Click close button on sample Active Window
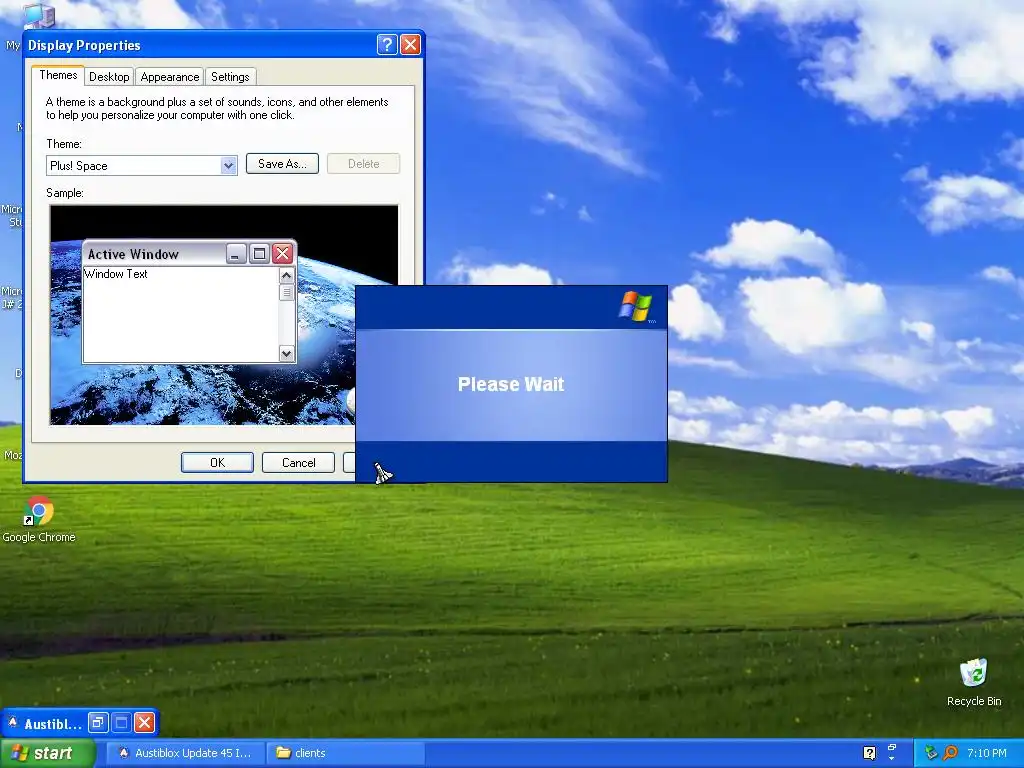The image size is (1024, 768). coord(282,253)
